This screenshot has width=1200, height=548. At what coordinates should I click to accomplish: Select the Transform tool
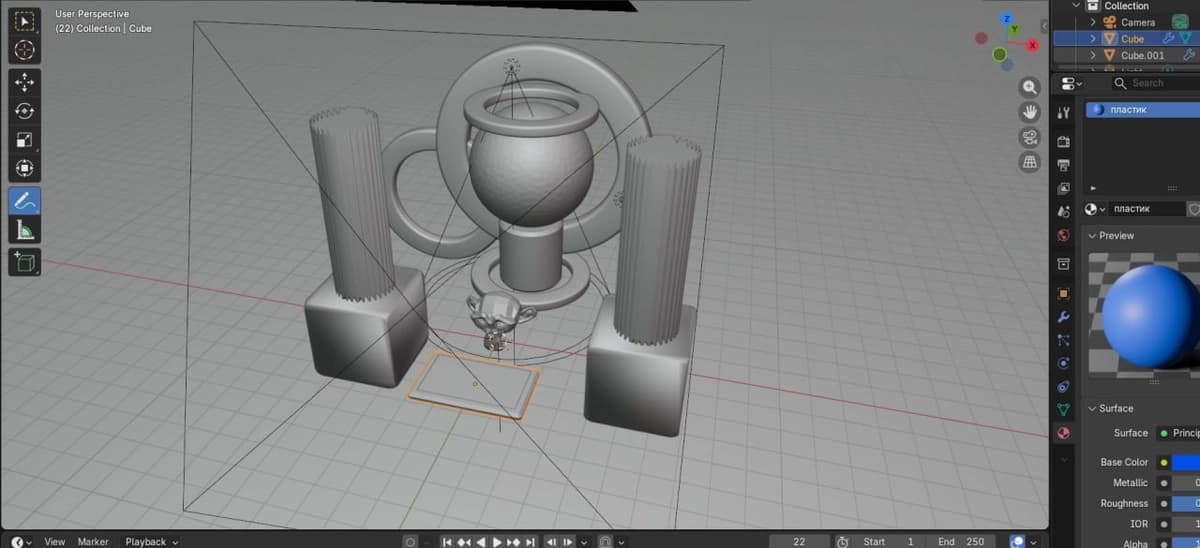click(x=26, y=169)
